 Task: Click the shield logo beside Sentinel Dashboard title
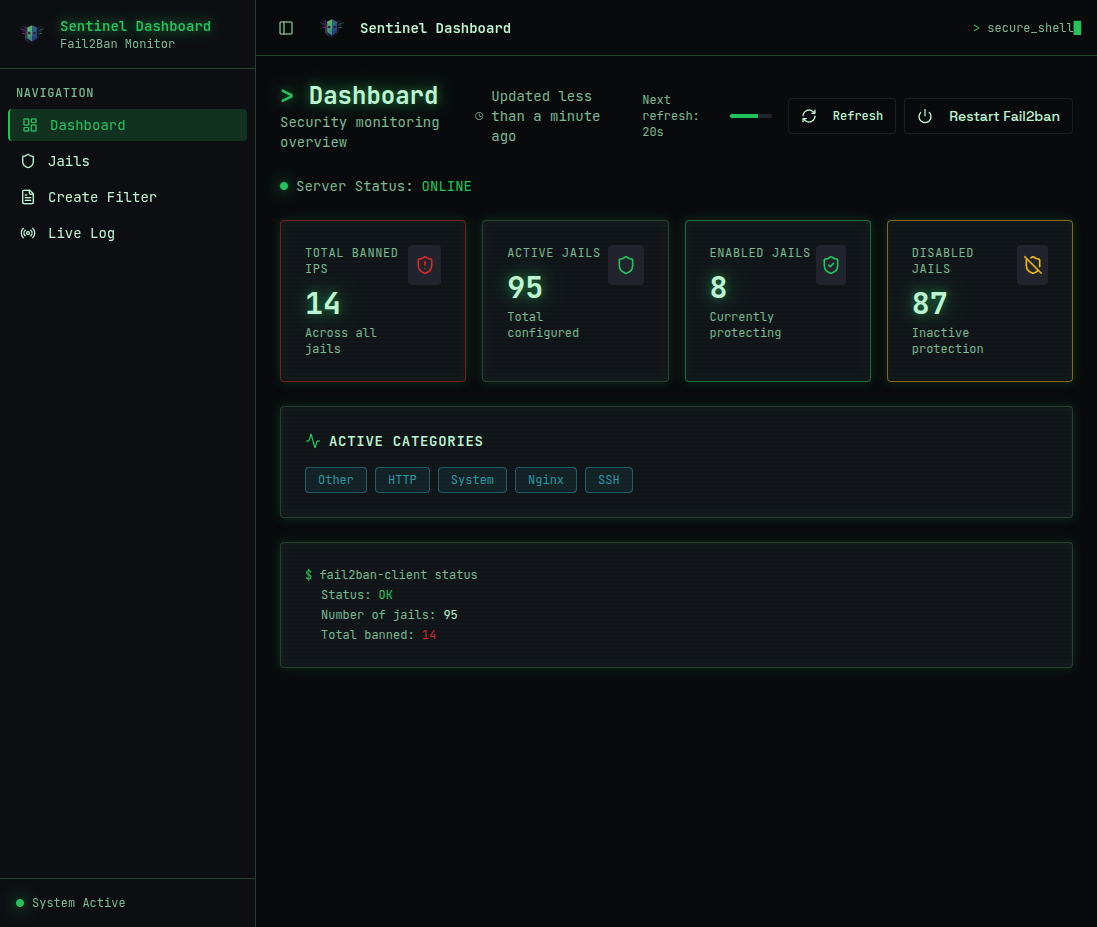[x=330, y=28]
